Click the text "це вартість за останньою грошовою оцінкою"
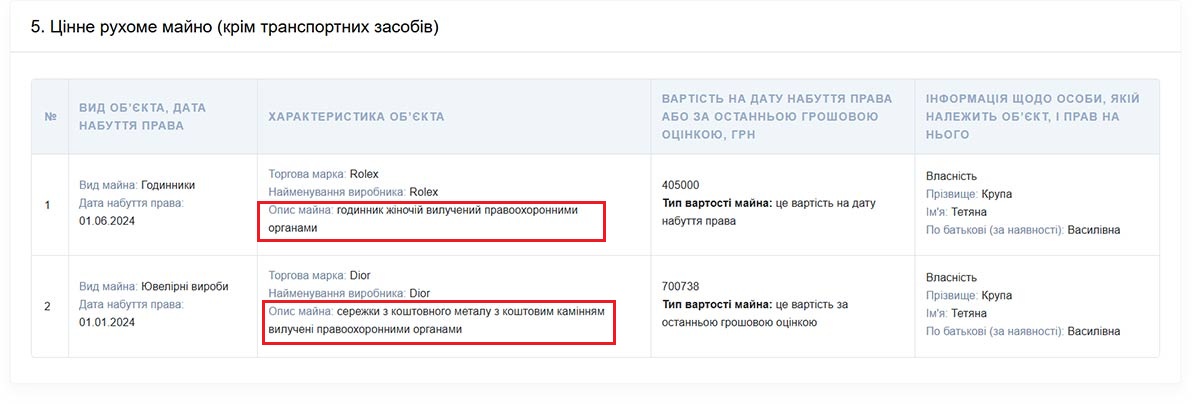This screenshot has height=404, width=1200. pos(755,313)
